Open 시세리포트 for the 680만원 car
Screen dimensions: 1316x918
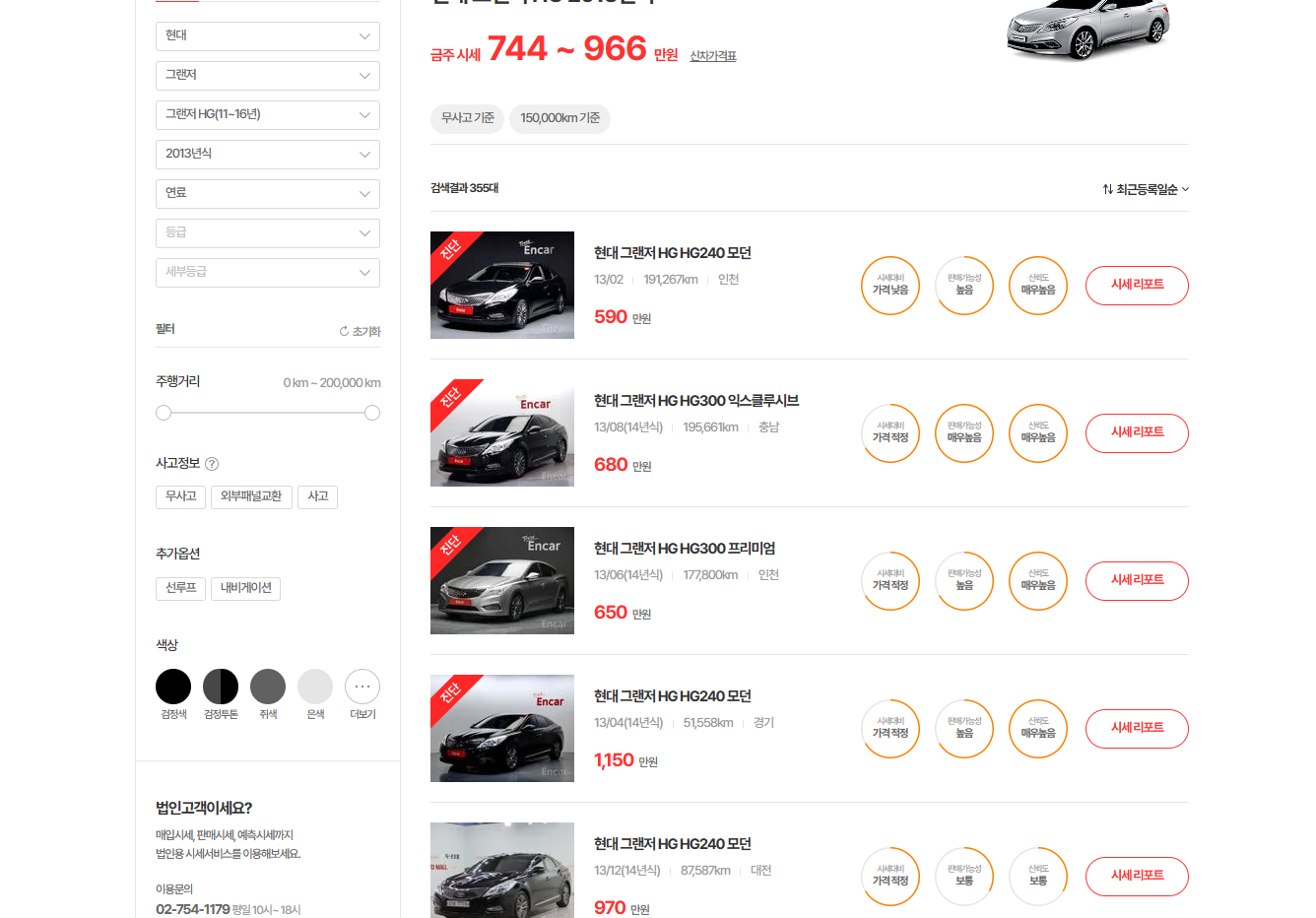pyautogui.click(x=1137, y=433)
